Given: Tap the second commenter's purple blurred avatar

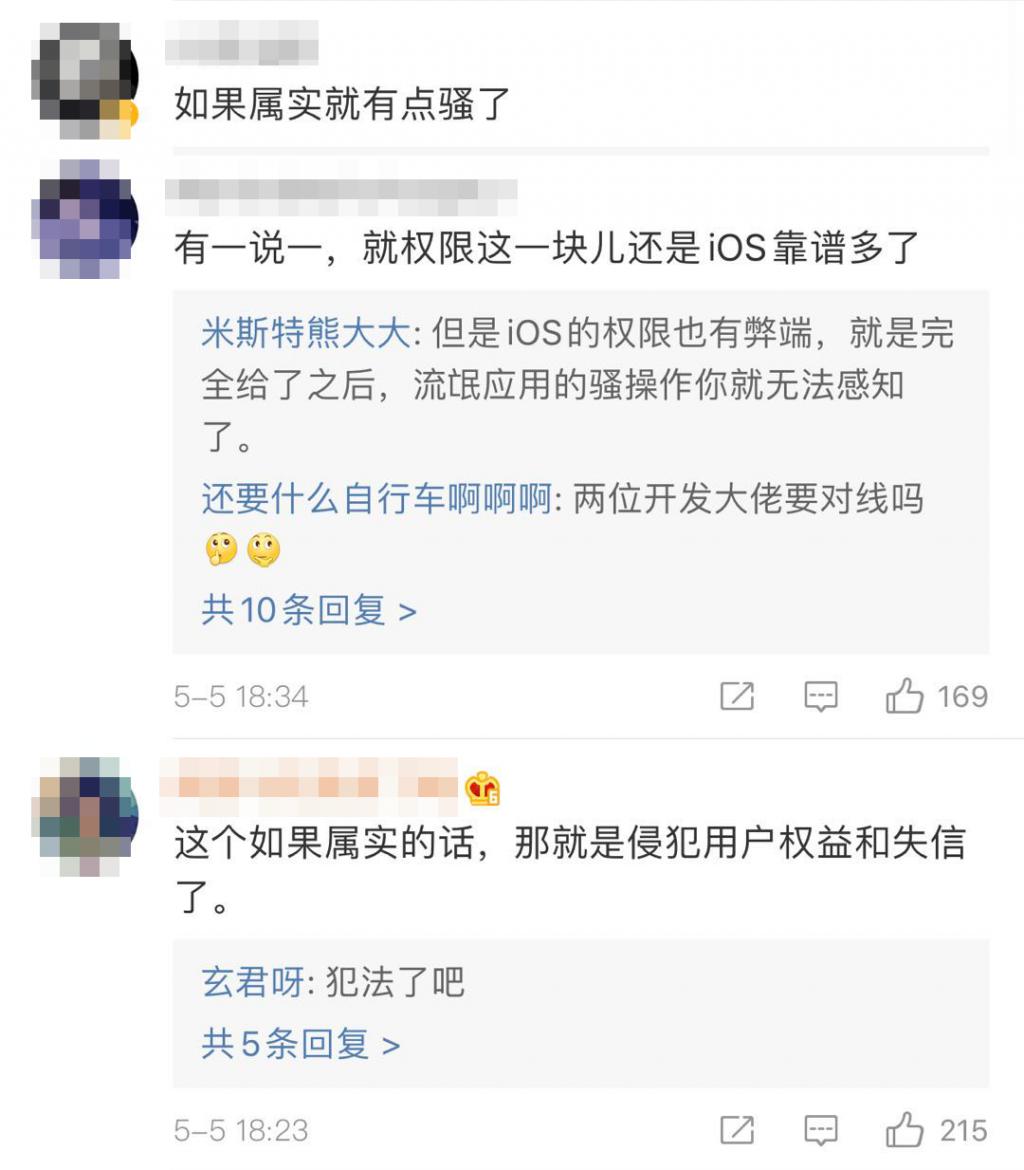Looking at the screenshot, I should (85, 219).
